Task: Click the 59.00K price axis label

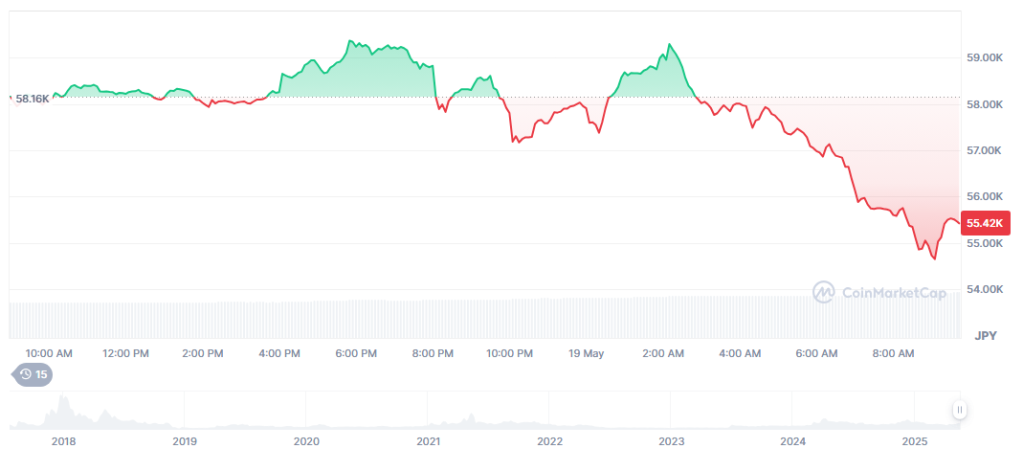Action: point(985,58)
